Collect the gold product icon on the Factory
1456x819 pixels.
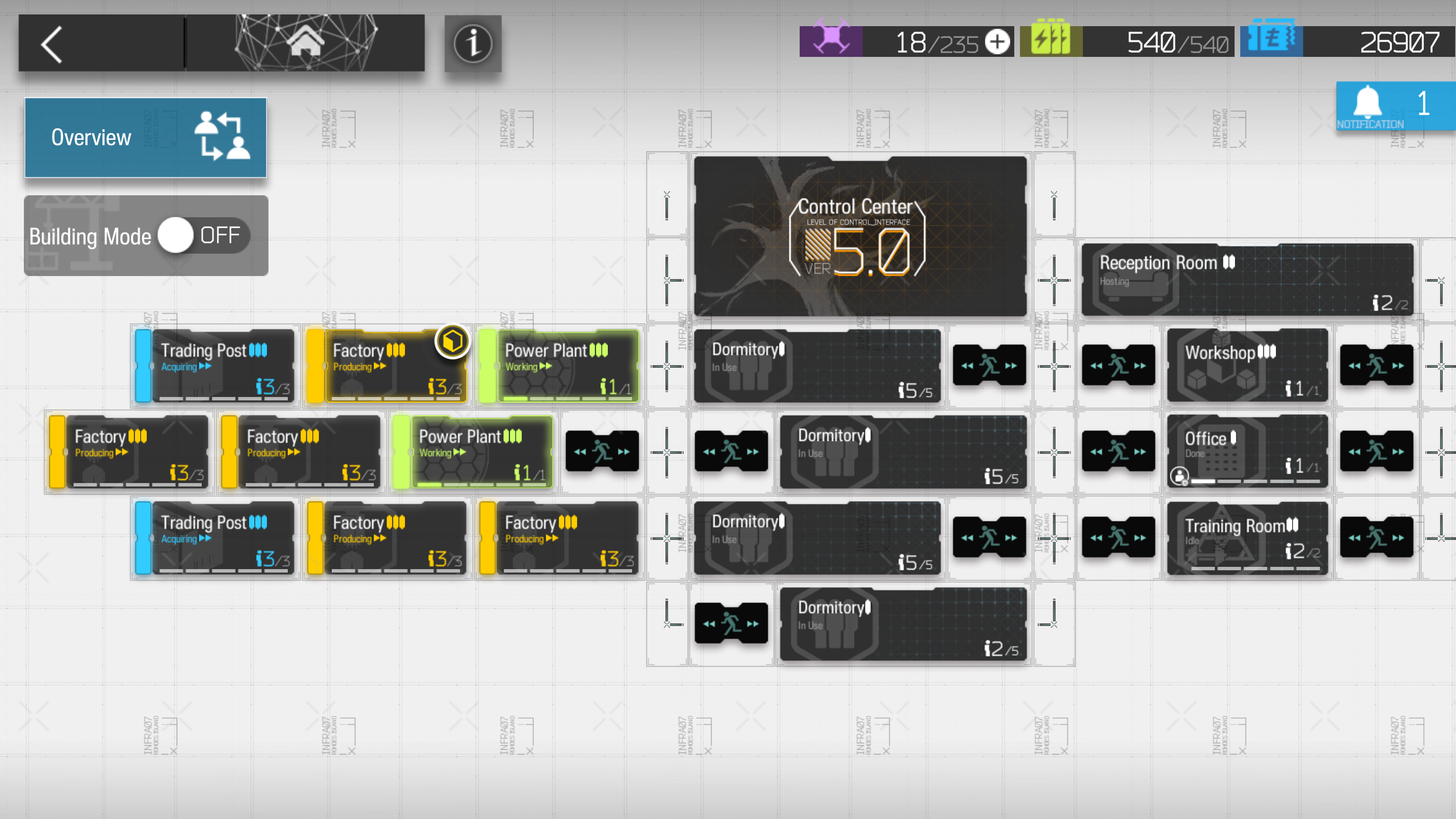tap(452, 341)
